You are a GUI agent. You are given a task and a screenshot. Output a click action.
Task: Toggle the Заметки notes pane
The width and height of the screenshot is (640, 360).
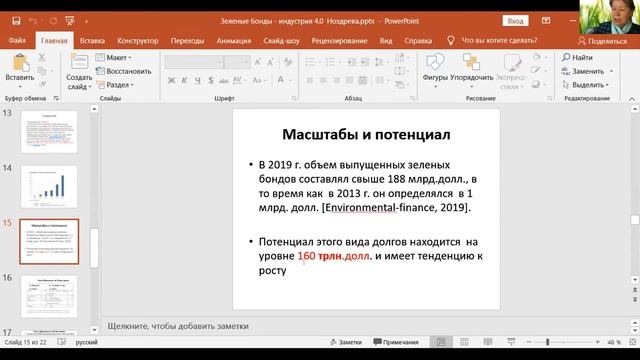click(x=346, y=342)
